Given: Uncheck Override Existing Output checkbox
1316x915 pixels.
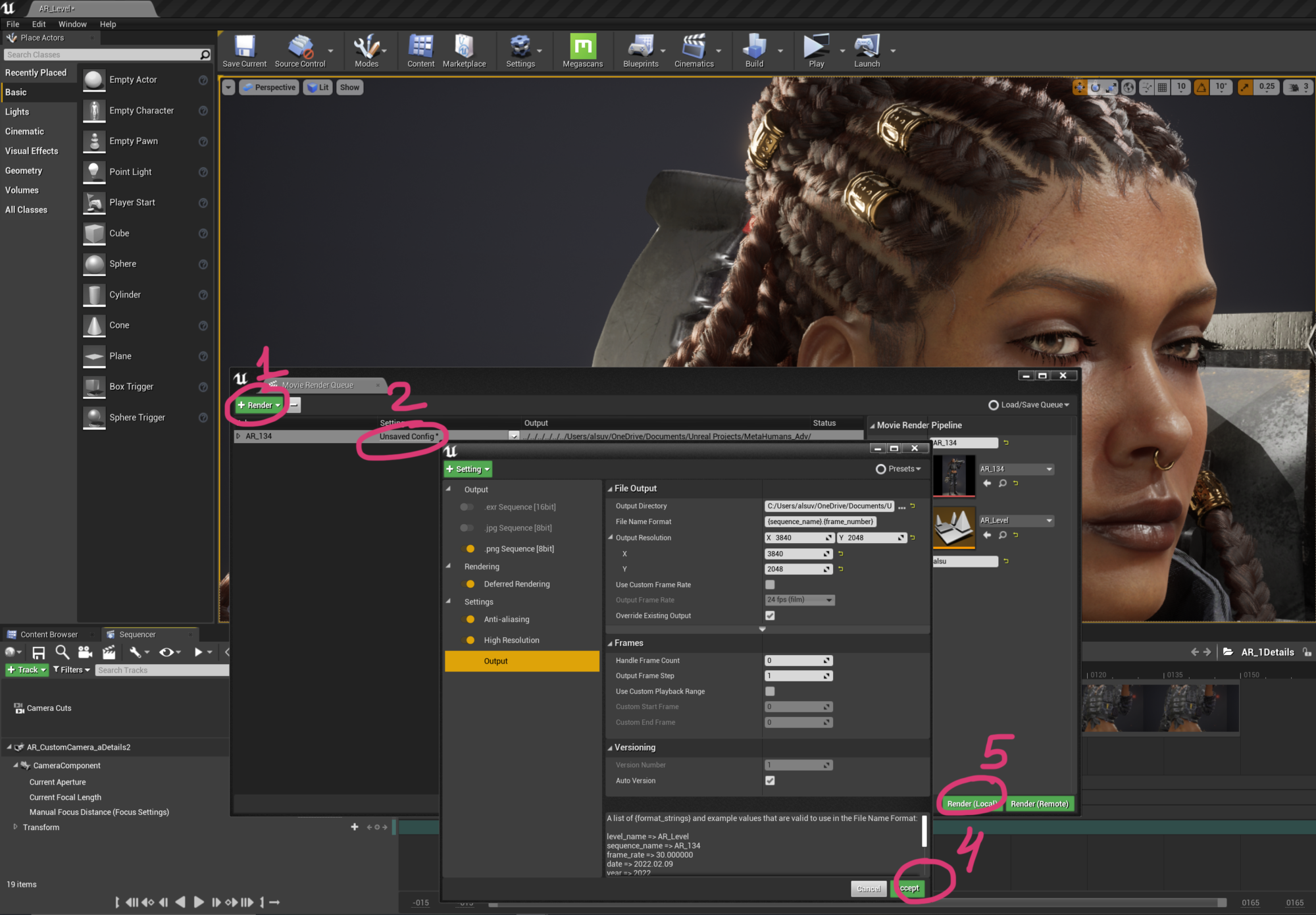Looking at the screenshot, I should tap(770, 615).
